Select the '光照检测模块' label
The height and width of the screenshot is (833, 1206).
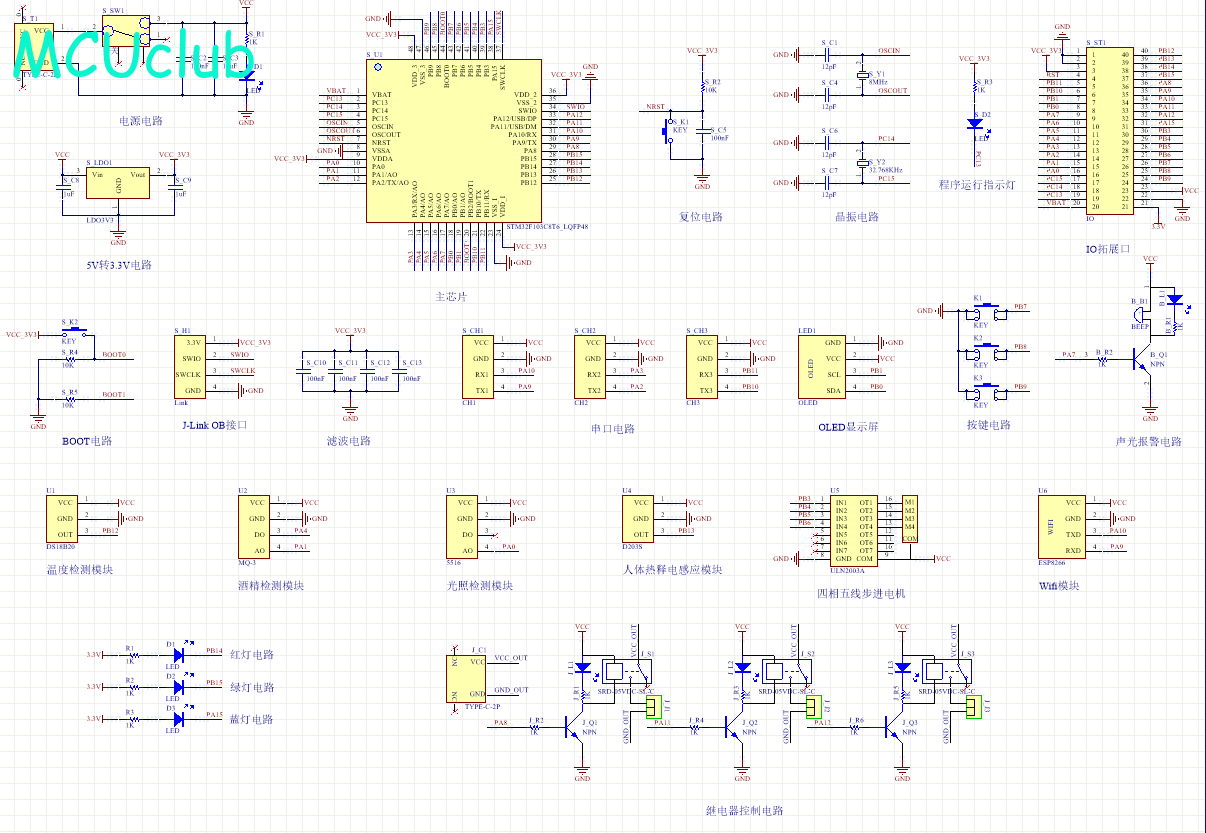tap(480, 585)
